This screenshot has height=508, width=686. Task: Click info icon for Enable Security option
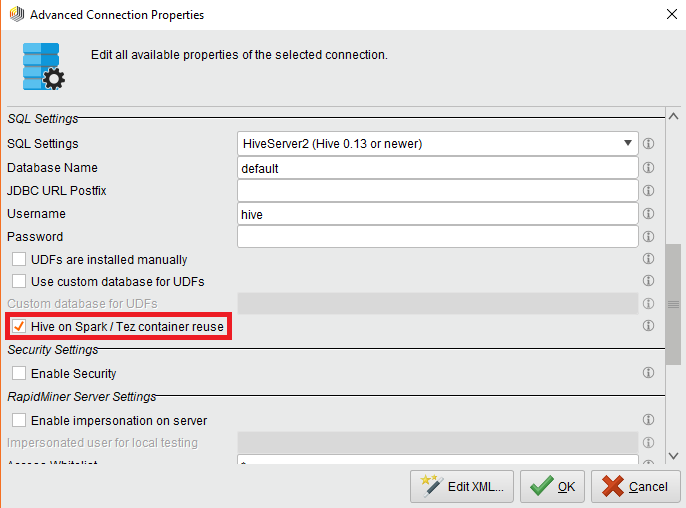tap(648, 373)
